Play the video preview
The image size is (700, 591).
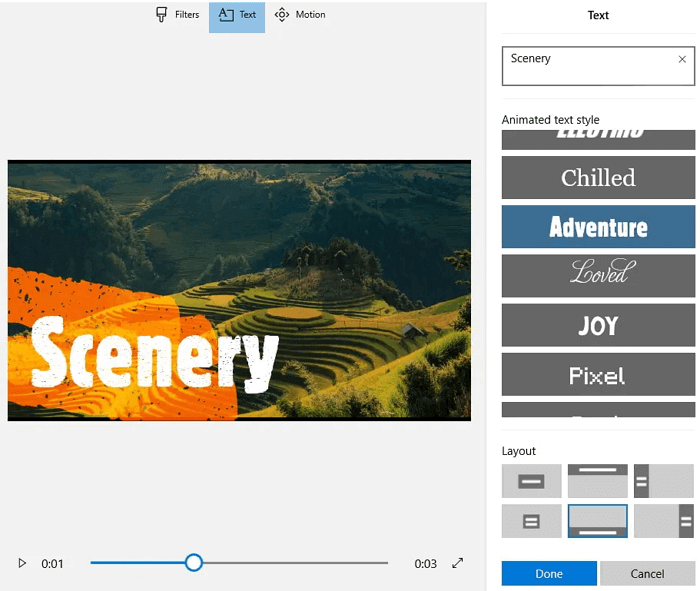(22, 564)
